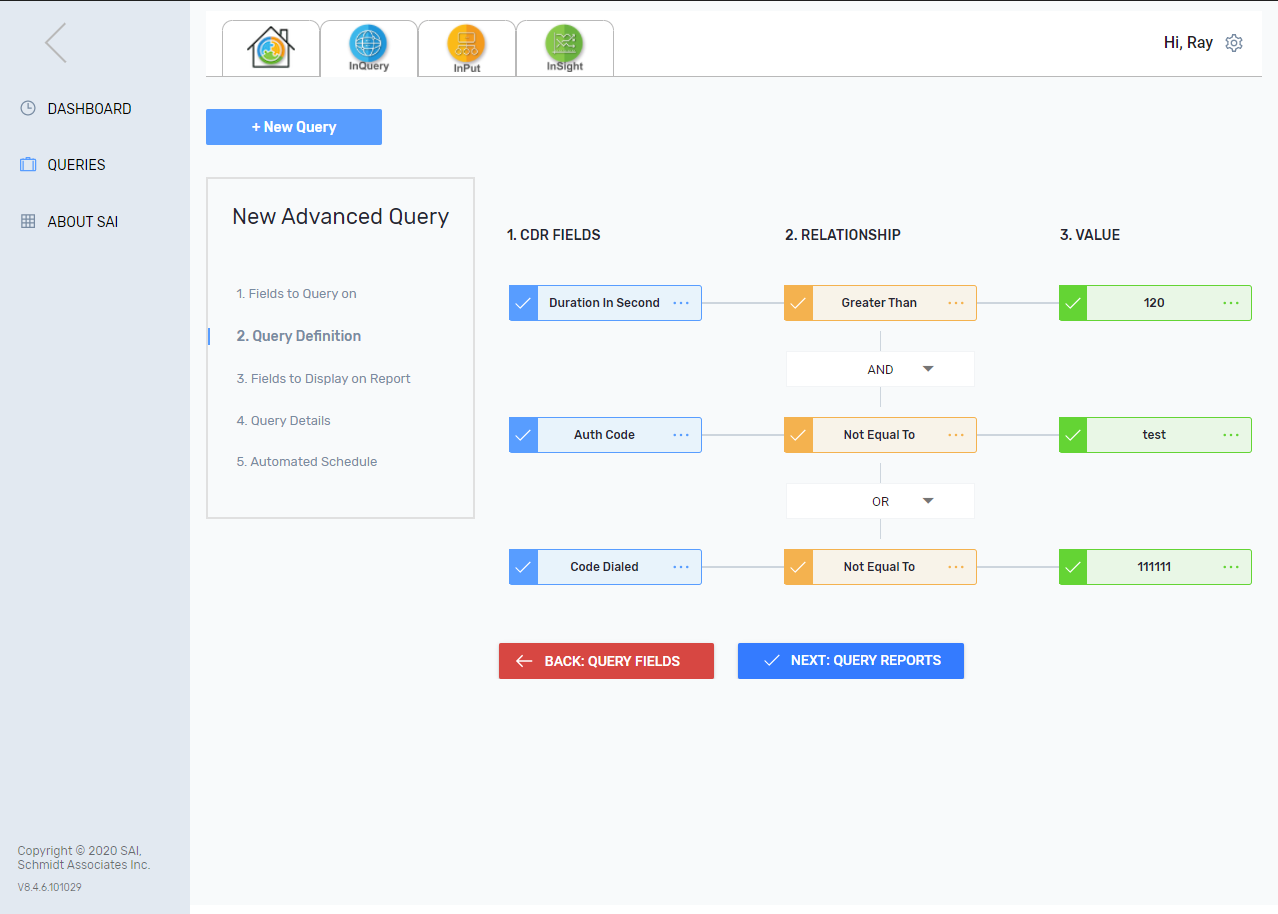Open the ellipsis menu on Duration In Second

tap(681, 303)
